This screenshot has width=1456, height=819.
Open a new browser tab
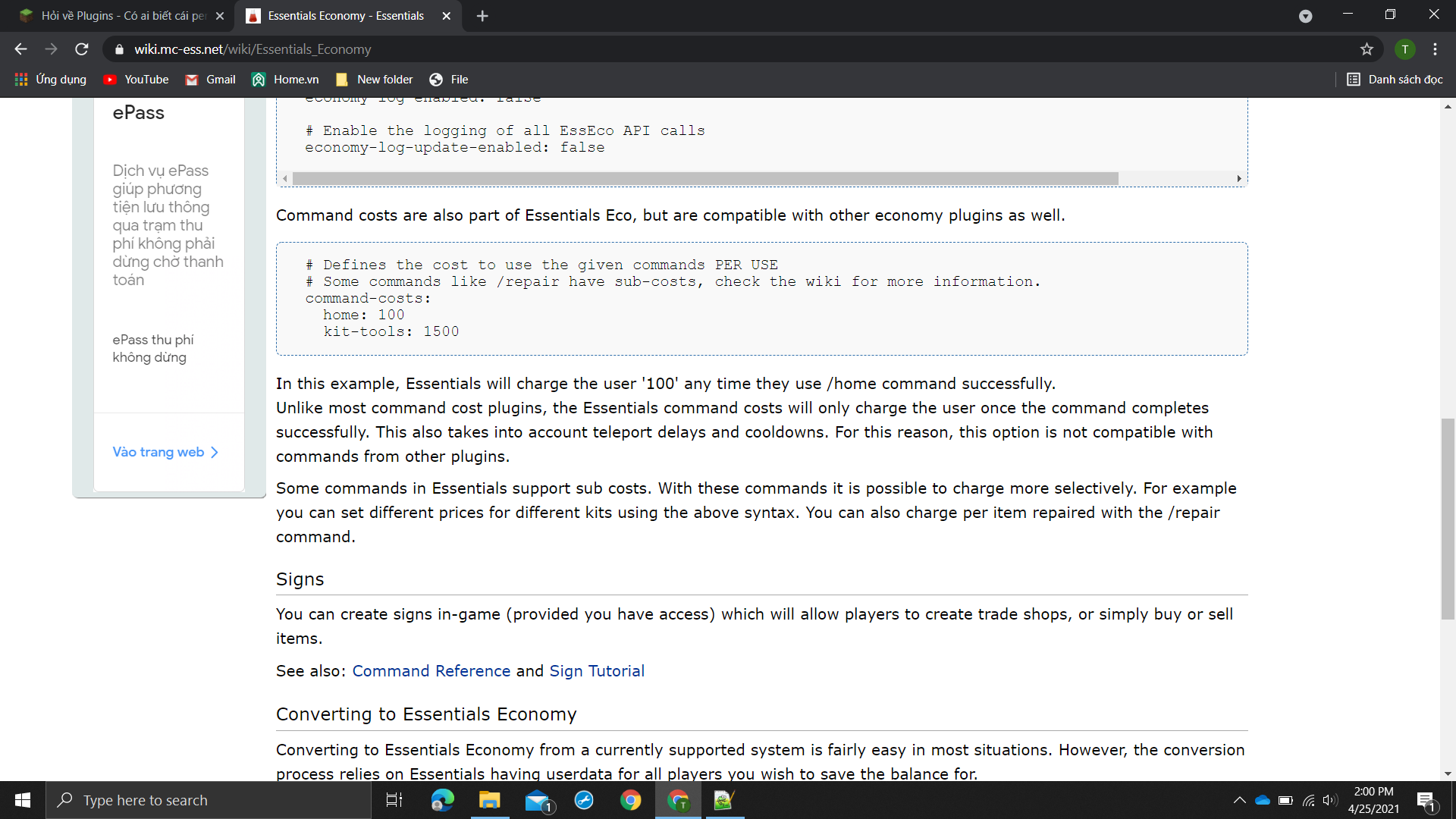click(x=482, y=16)
